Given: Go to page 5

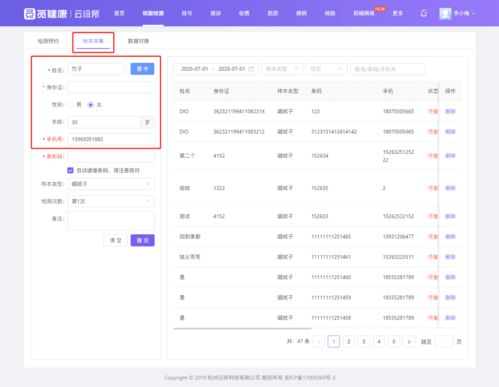Looking at the screenshot, I should [394, 341].
